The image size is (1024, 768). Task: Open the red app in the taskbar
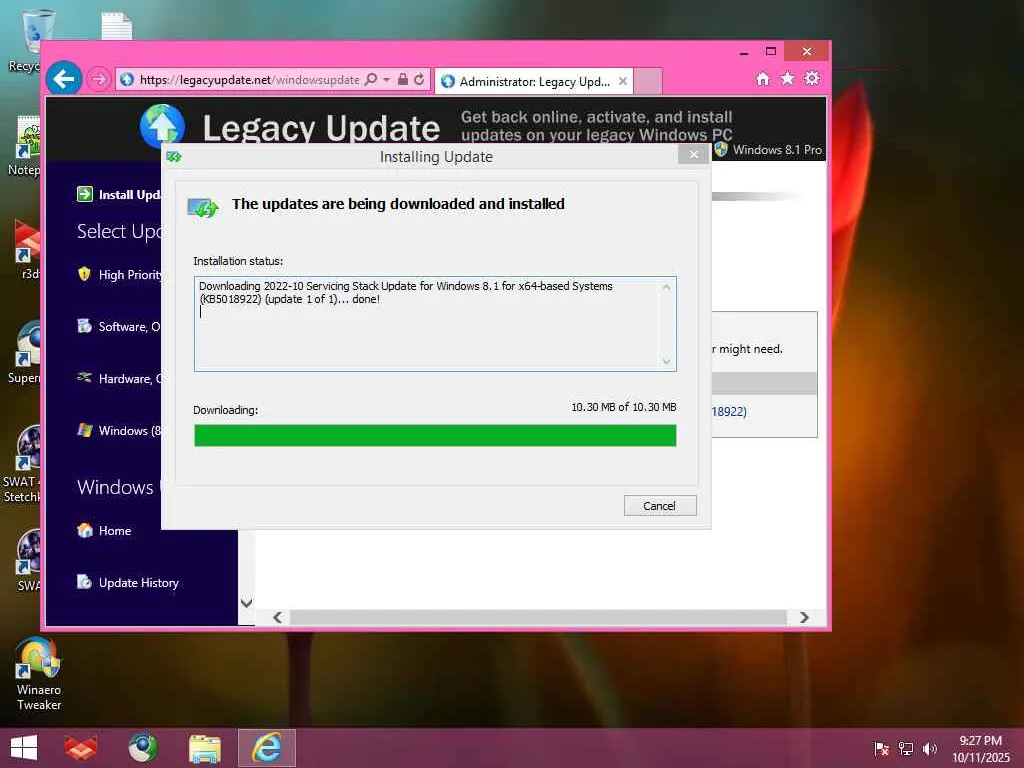[x=81, y=748]
